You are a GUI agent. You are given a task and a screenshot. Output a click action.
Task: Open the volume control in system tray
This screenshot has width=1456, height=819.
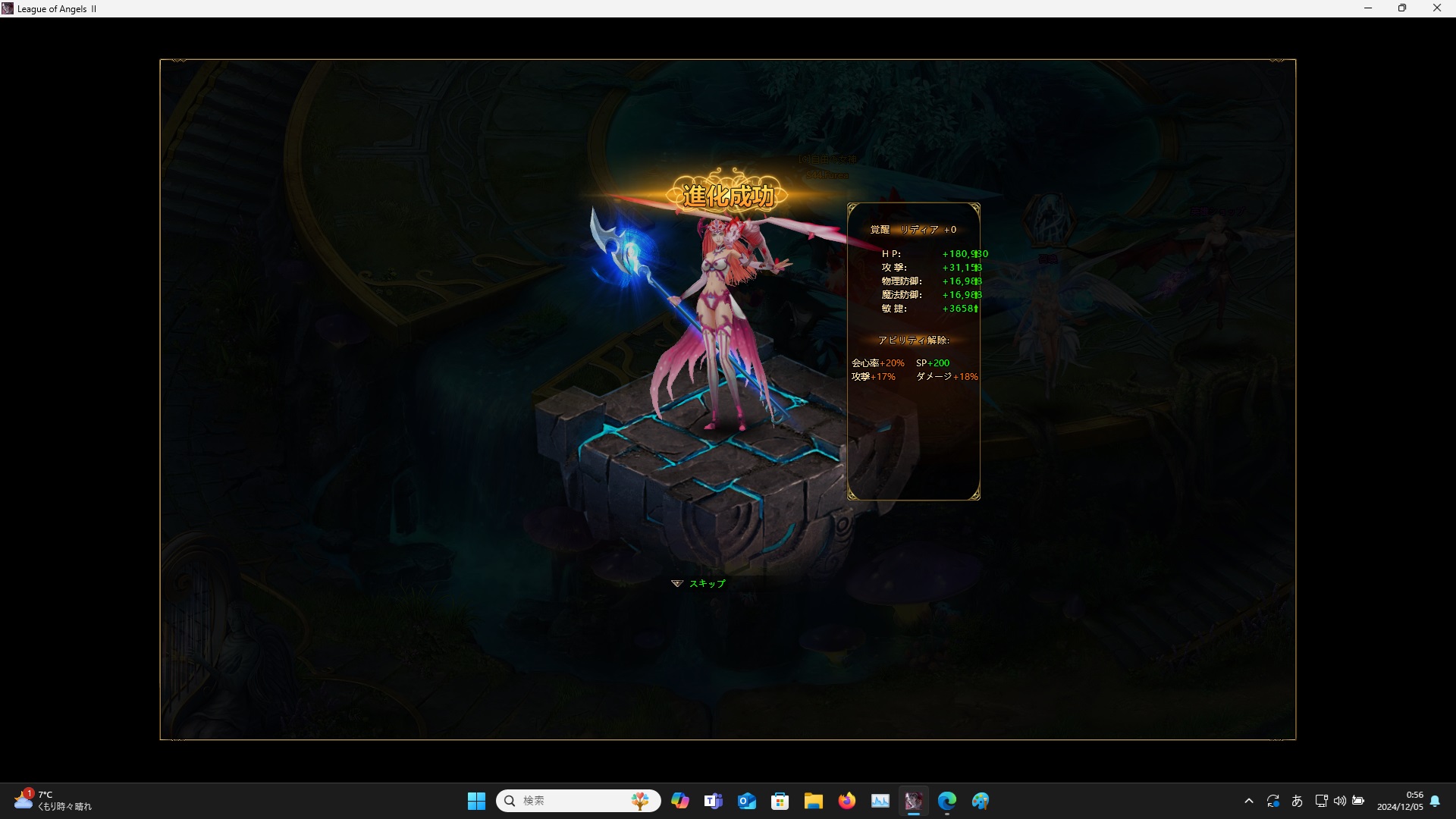click(1340, 801)
